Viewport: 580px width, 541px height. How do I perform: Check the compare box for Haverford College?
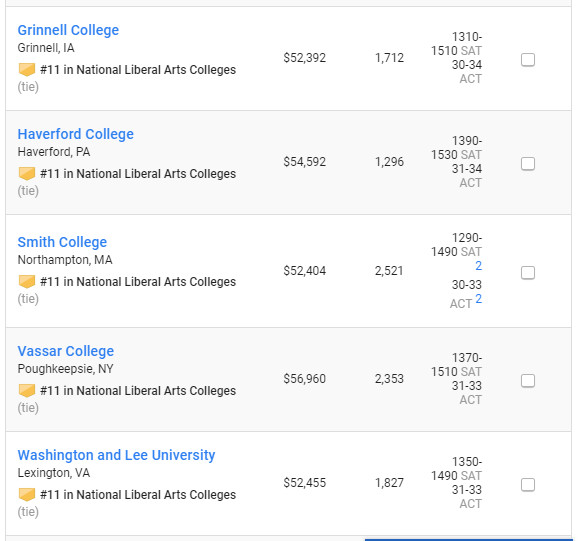(x=527, y=163)
